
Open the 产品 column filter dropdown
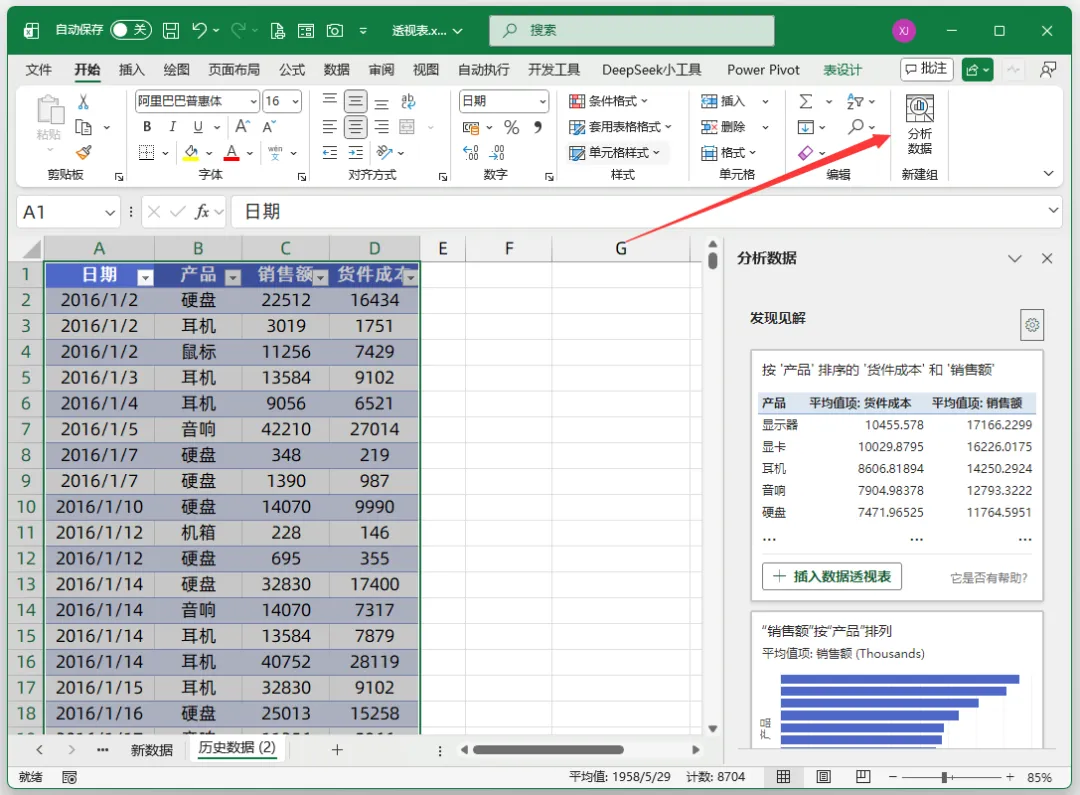pyautogui.click(x=233, y=277)
